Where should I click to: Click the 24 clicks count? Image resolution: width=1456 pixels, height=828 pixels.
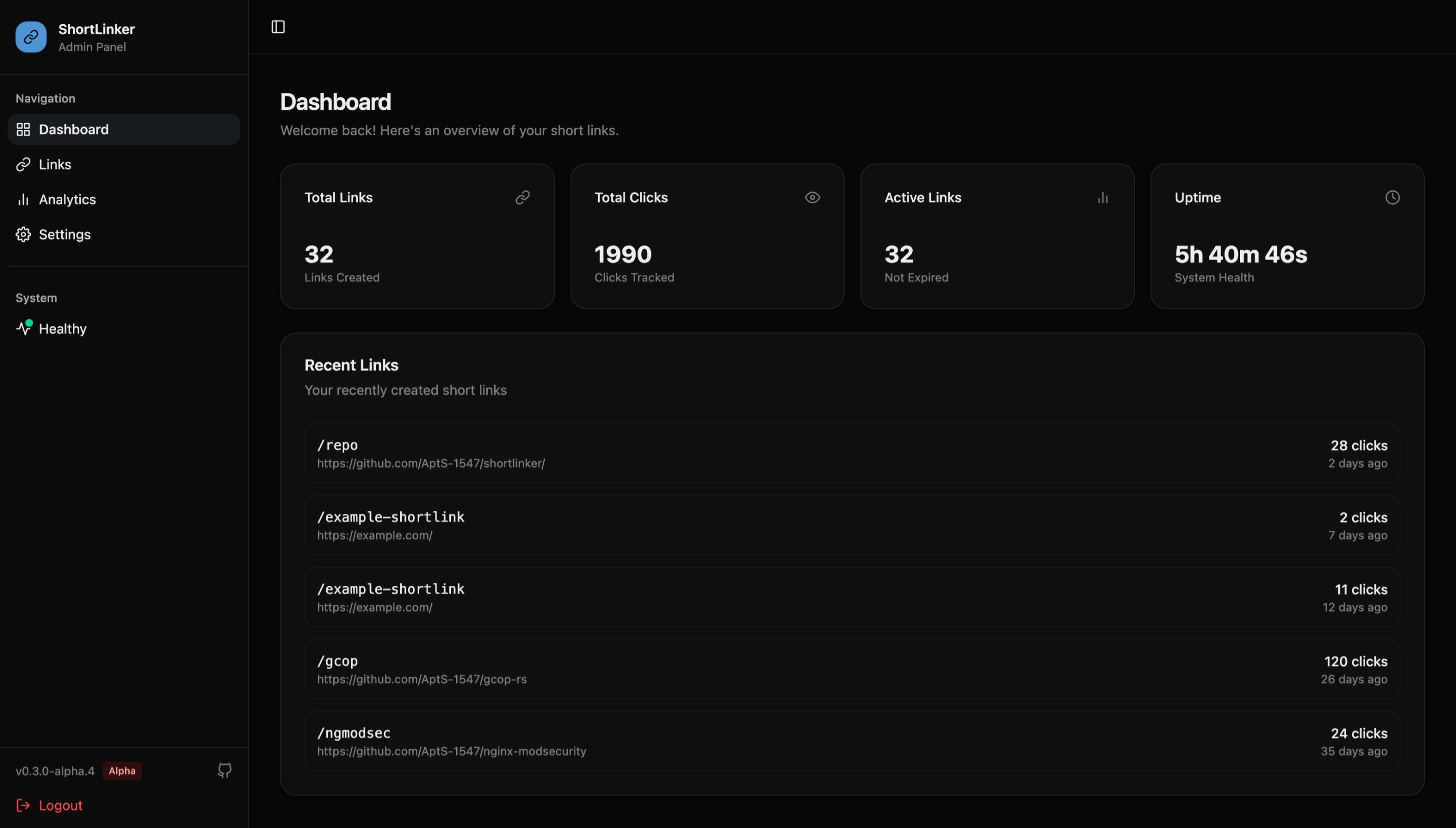pos(1359,734)
